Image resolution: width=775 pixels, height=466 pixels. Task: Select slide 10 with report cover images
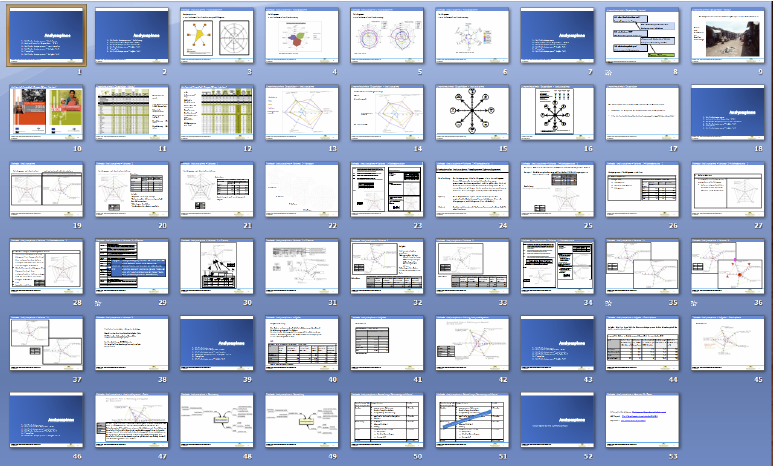pyautogui.click(x=46, y=113)
